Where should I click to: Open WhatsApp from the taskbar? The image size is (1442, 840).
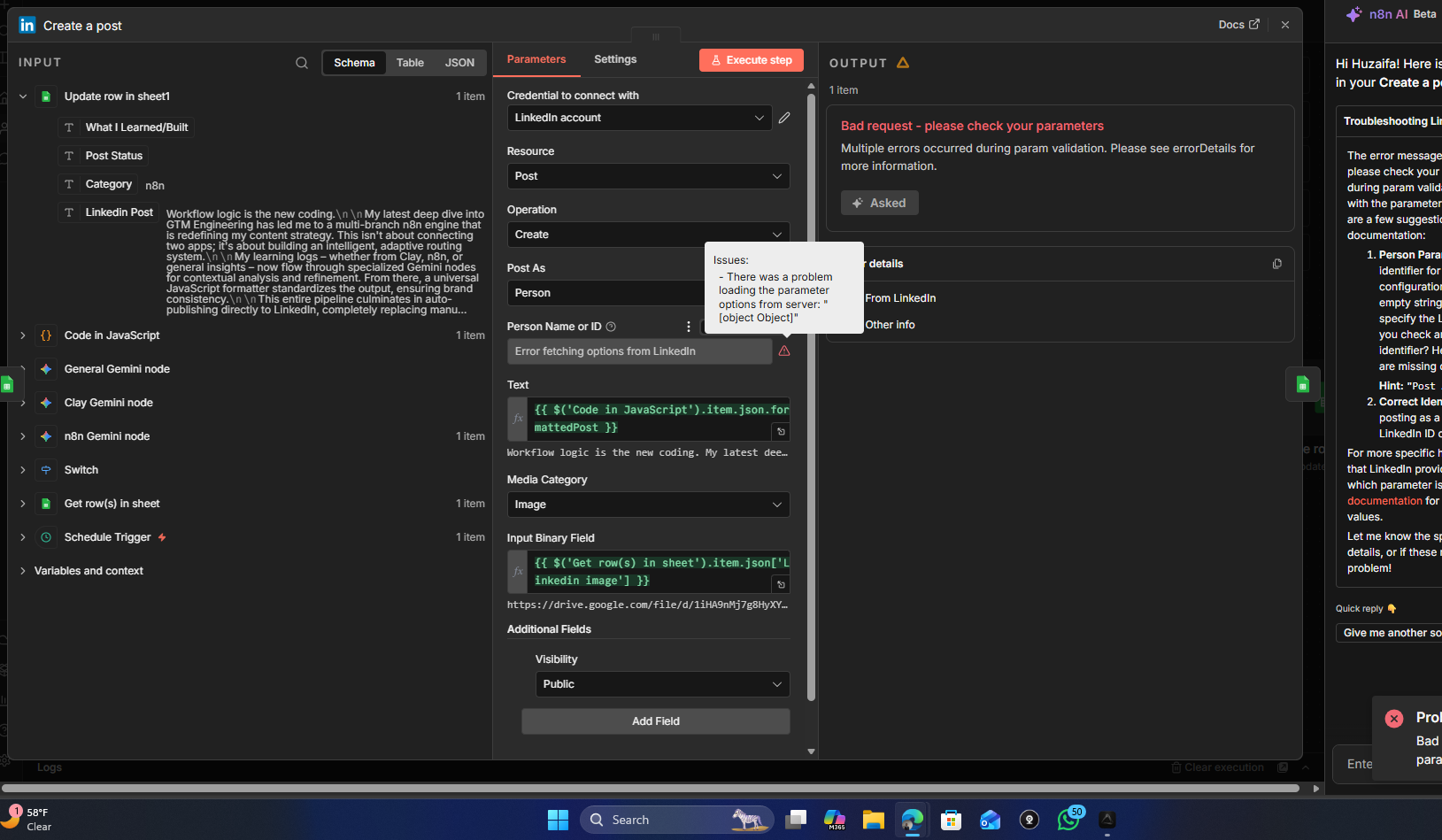point(1068,820)
